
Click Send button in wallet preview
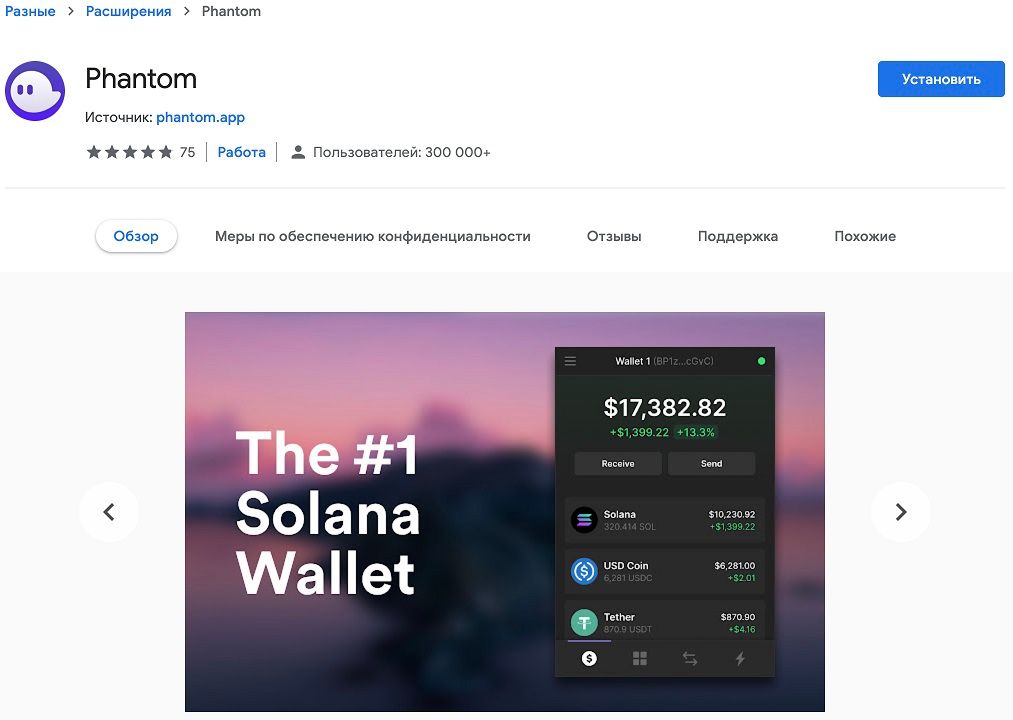point(711,463)
